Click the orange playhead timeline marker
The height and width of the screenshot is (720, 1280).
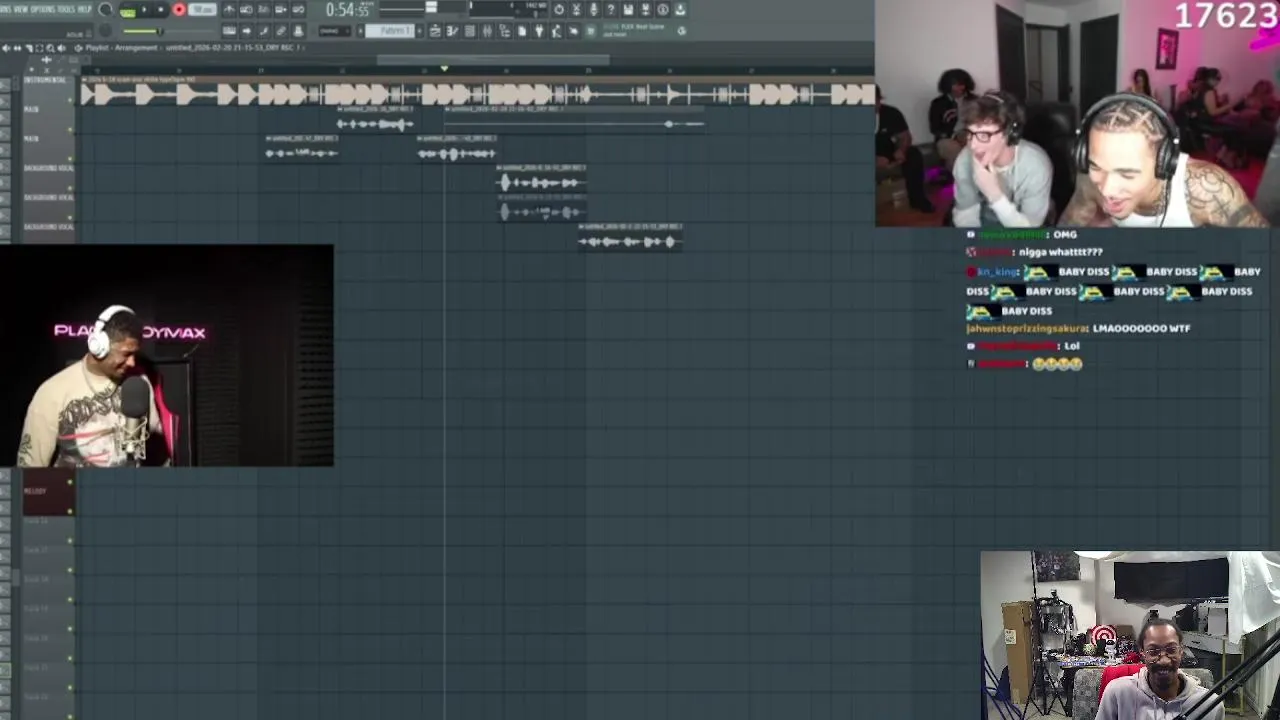444,69
